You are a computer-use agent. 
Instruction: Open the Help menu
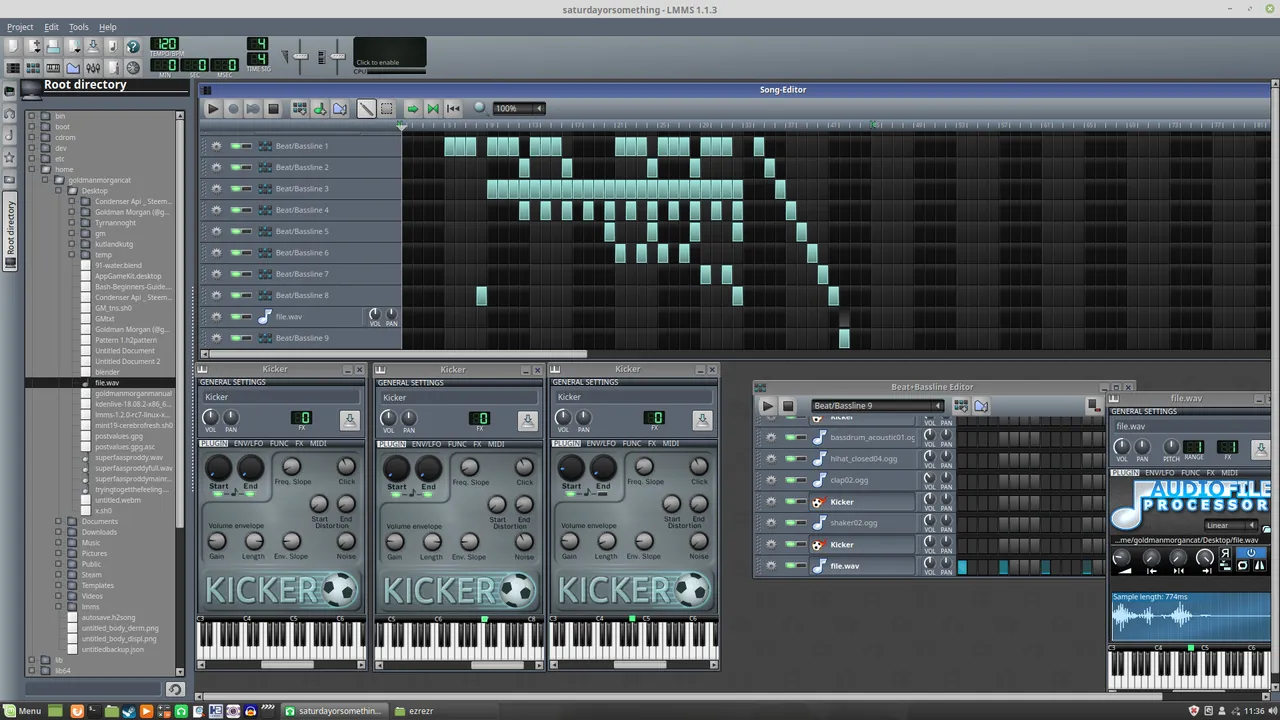107,27
